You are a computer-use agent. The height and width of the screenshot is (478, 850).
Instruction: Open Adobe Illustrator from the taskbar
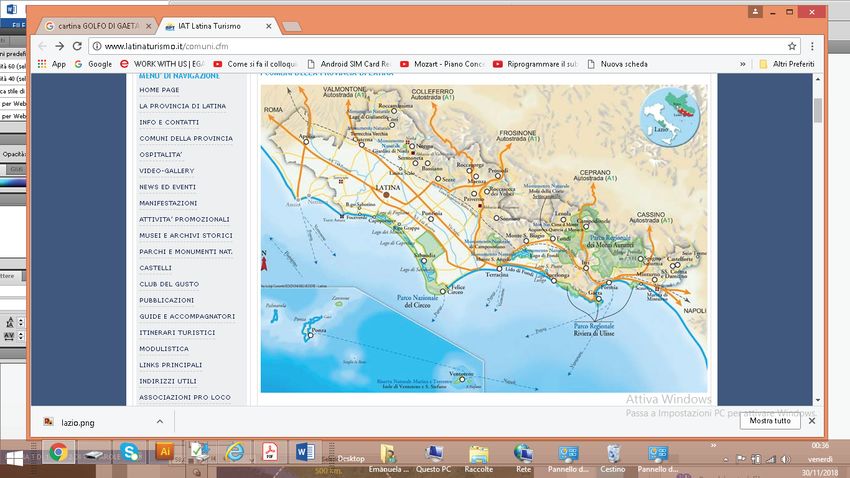click(165, 451)
